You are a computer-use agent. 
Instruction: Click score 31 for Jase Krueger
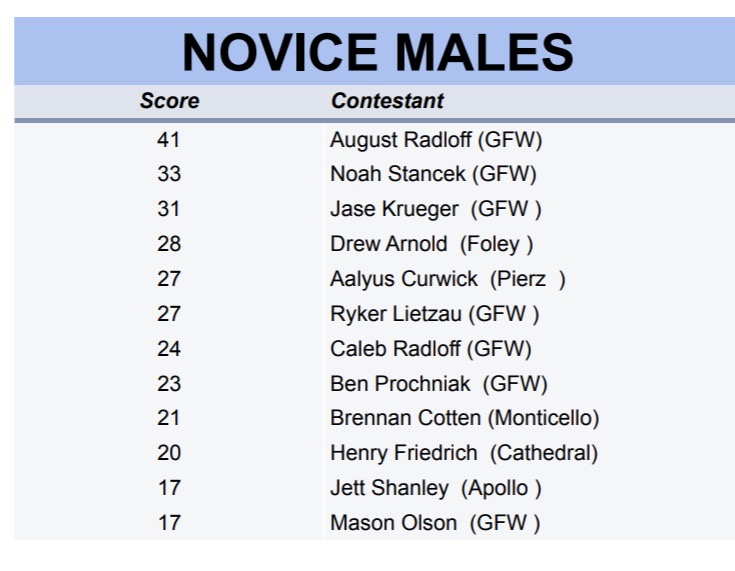[x=169, y=209]
